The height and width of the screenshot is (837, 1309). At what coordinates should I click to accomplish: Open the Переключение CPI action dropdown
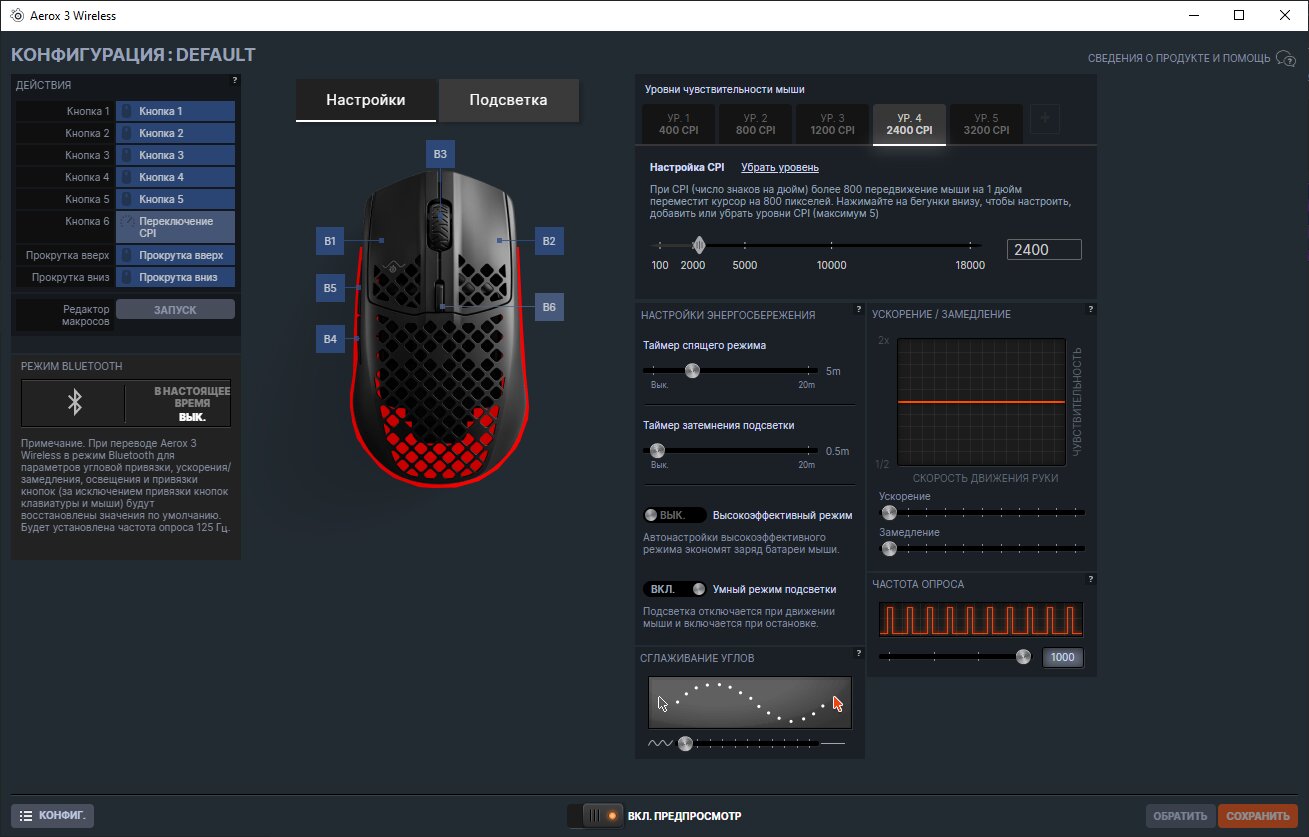point(176,227)
